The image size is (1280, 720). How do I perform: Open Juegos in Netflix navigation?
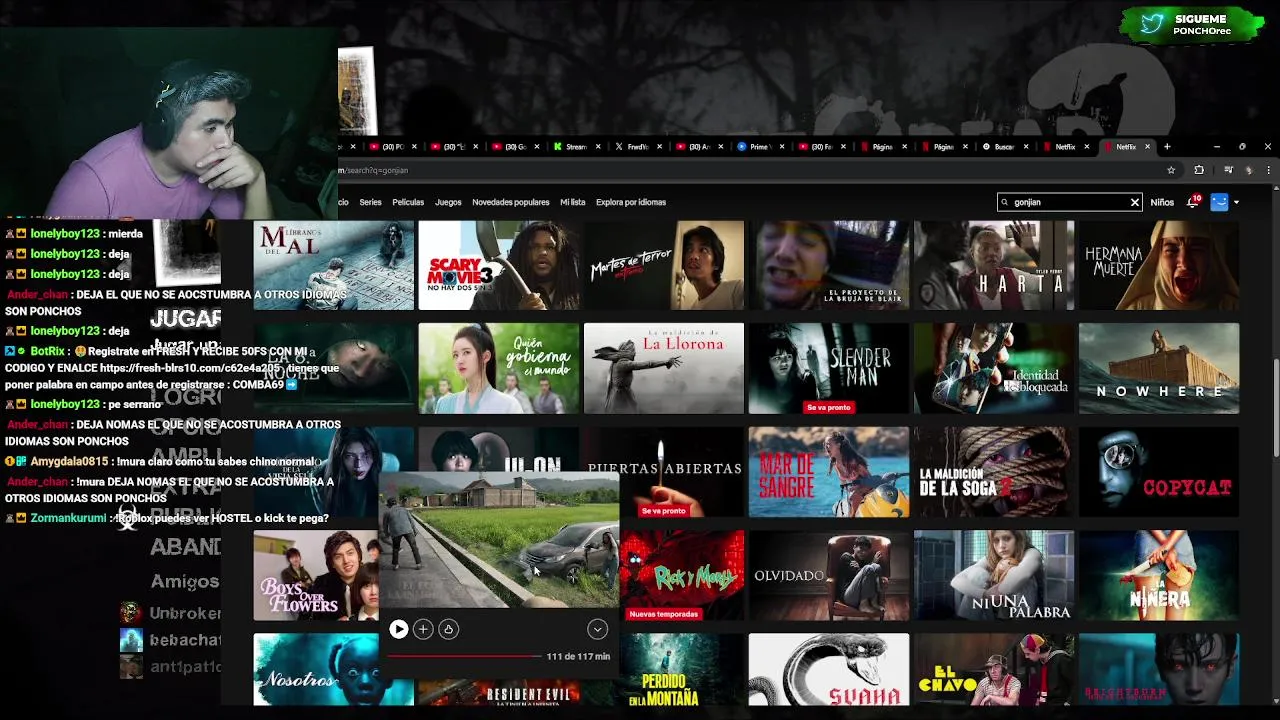pyautogui.click(x=448, y=202)
